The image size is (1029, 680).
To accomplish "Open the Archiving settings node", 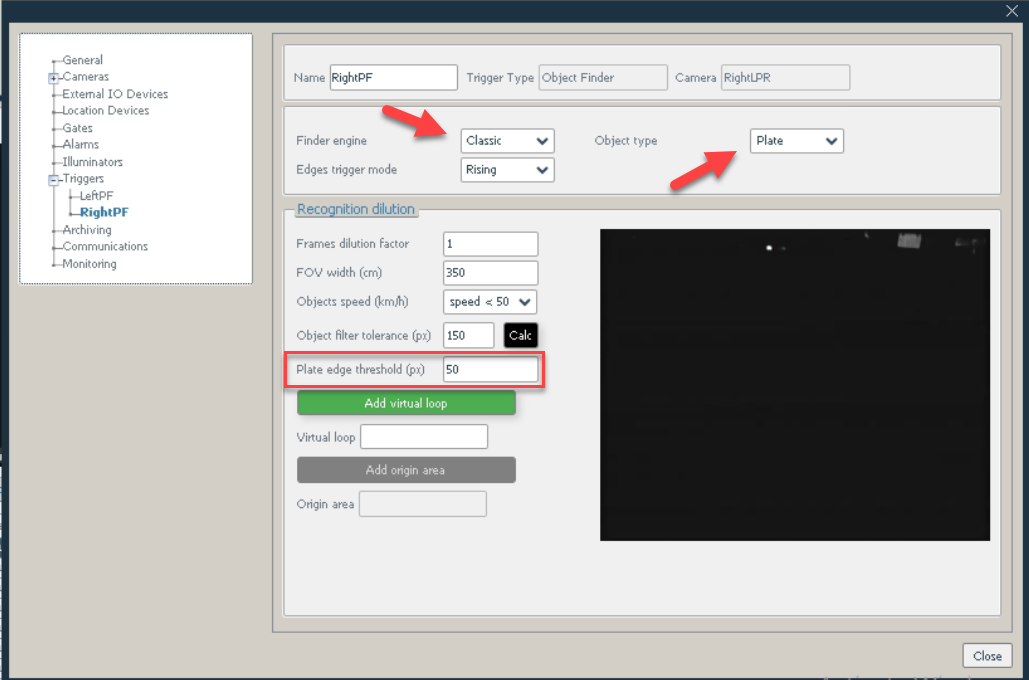I will 85,229.
